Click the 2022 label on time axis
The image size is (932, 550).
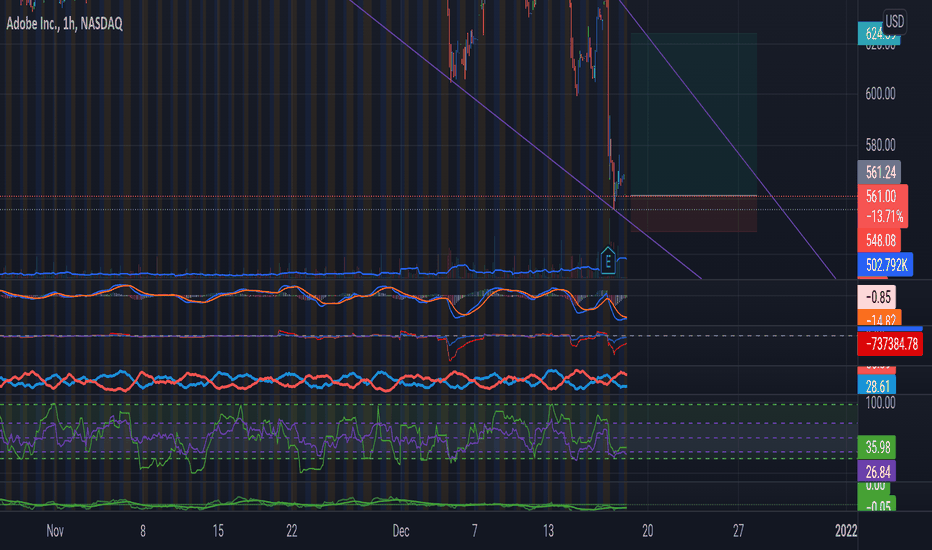pos(846,531)
